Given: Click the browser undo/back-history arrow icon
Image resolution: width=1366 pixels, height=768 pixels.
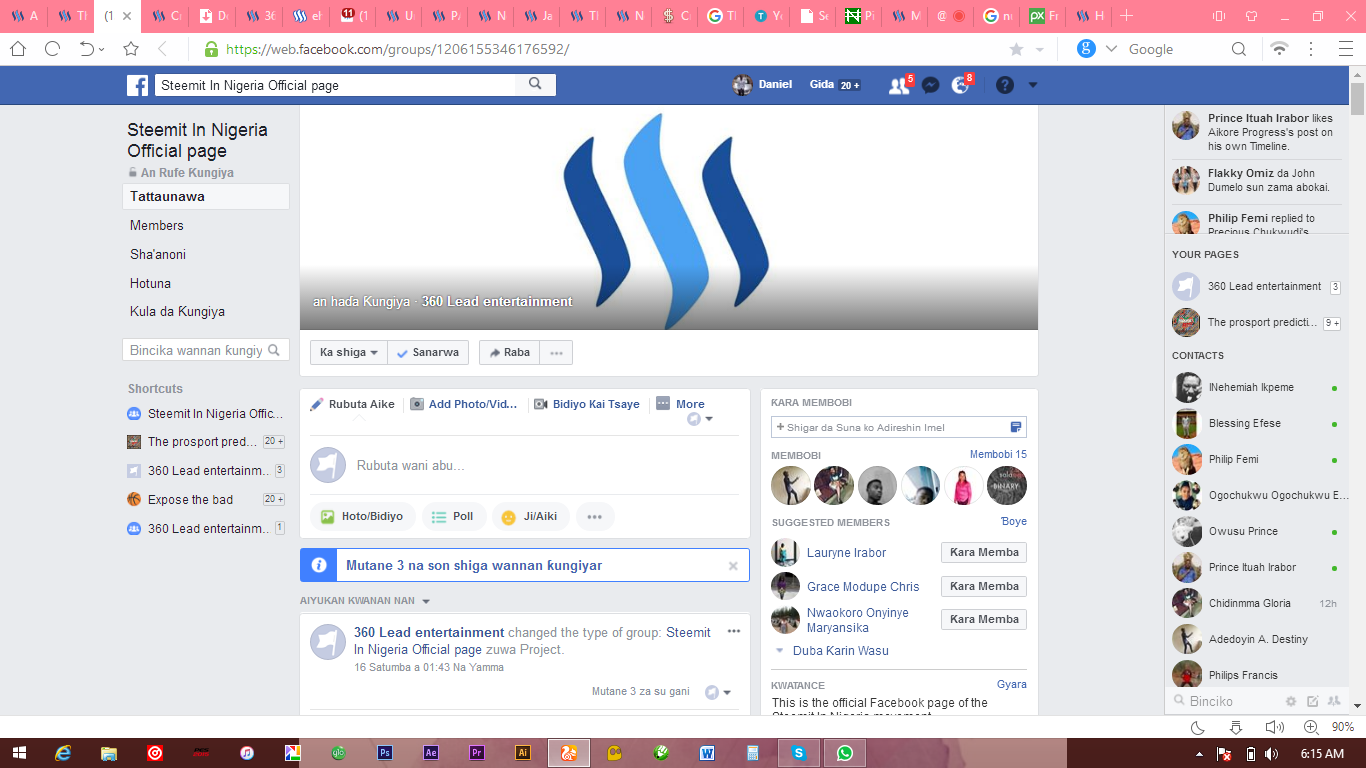Looking at the screenshot, I should (88, 48).
